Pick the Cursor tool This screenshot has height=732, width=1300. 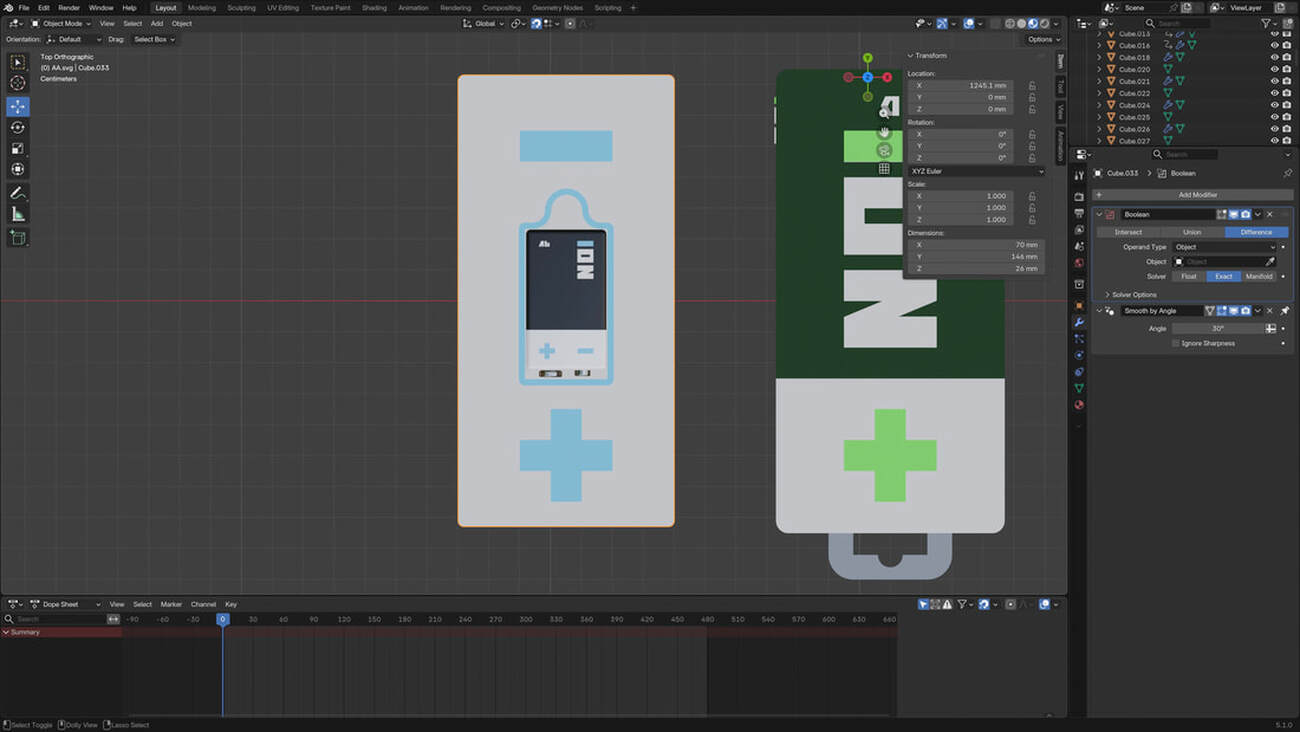(x=17, y=83)
